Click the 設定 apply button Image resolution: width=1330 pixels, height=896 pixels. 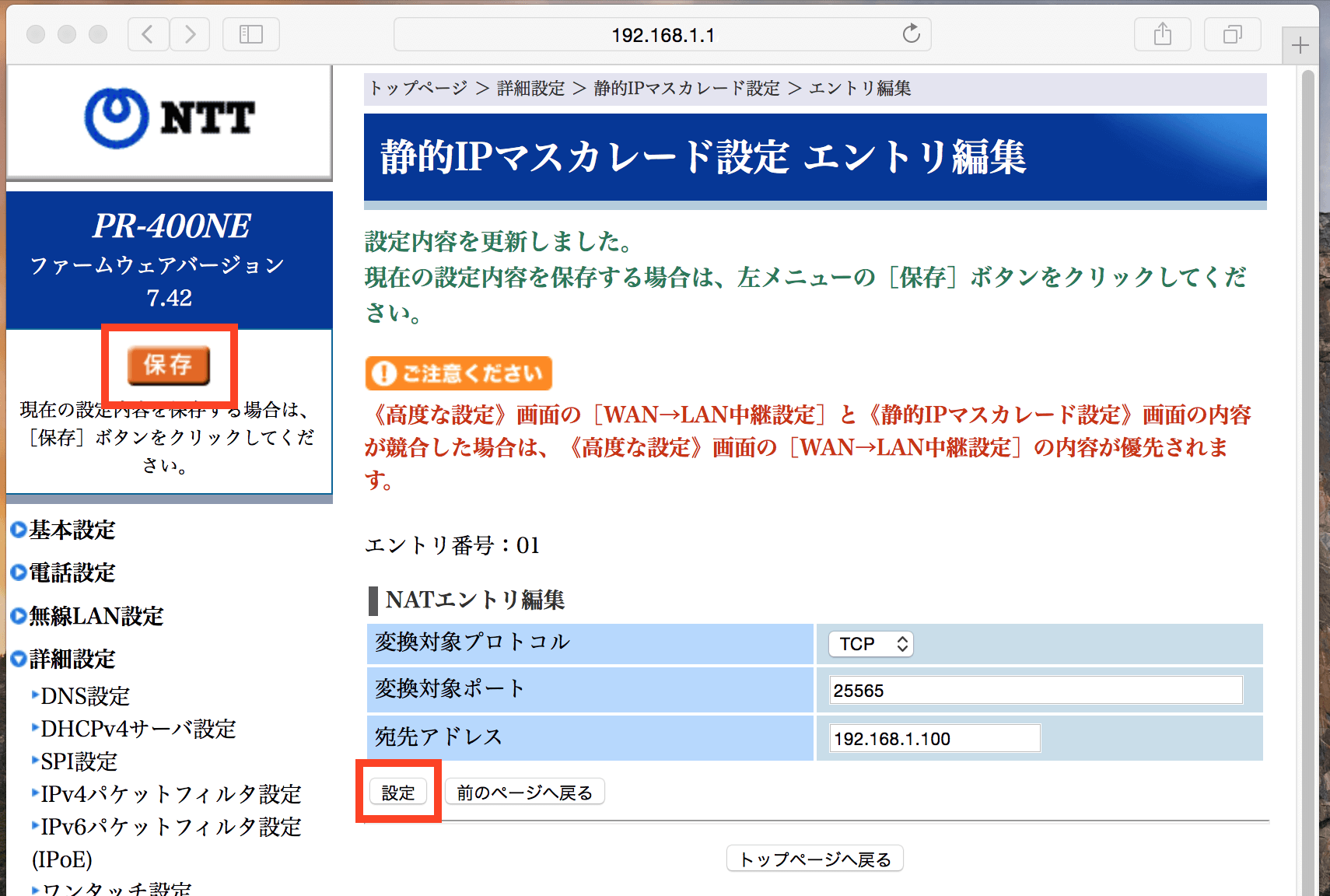[x=398, y=791]
